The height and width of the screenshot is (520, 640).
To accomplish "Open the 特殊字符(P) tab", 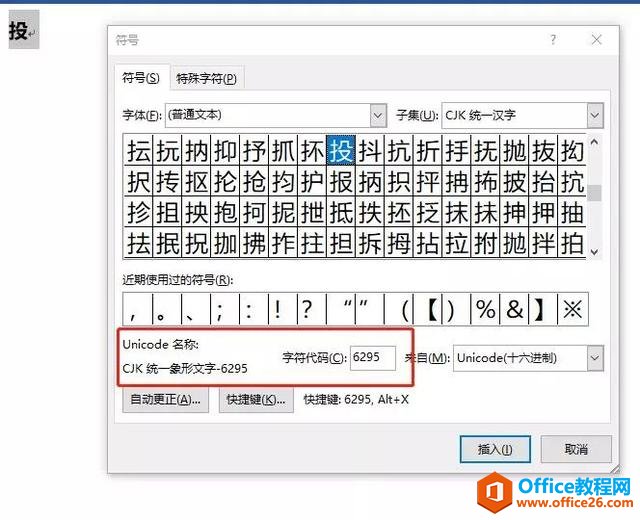I will click(x=206, y=78).
